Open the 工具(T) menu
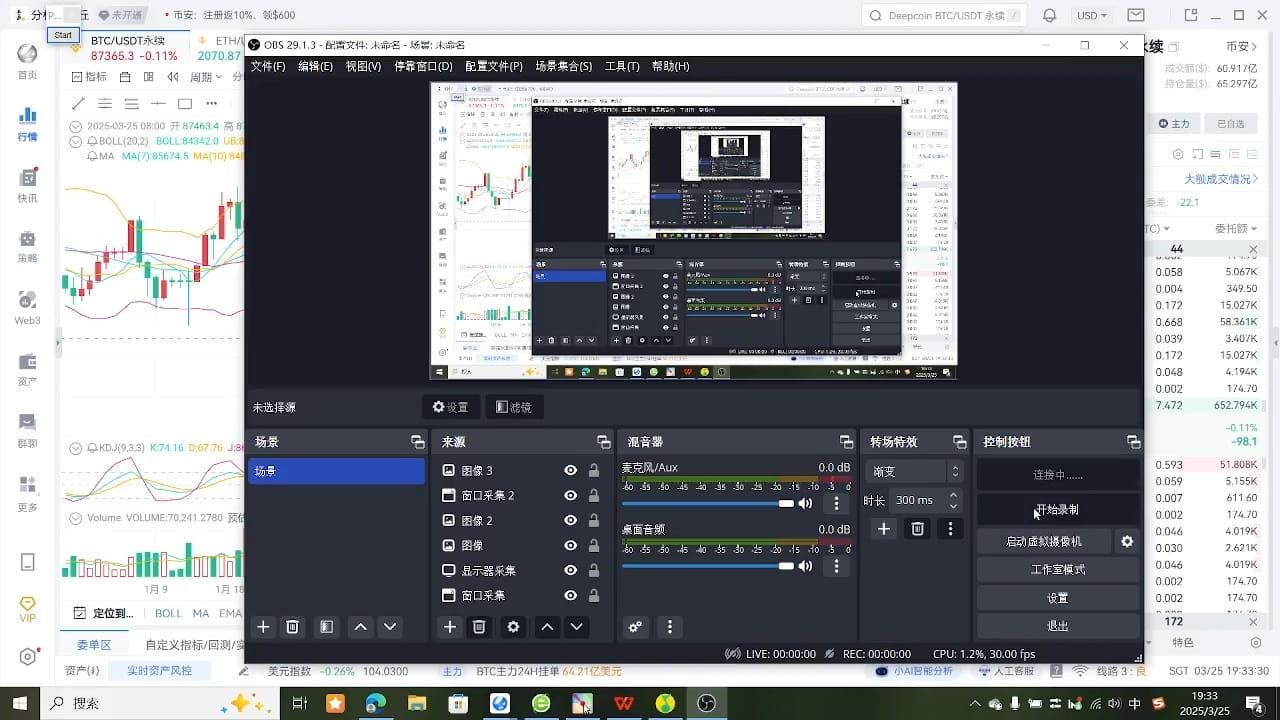Image resolution: width=1280 pixels, height=720 pixels. click(621, 66)
